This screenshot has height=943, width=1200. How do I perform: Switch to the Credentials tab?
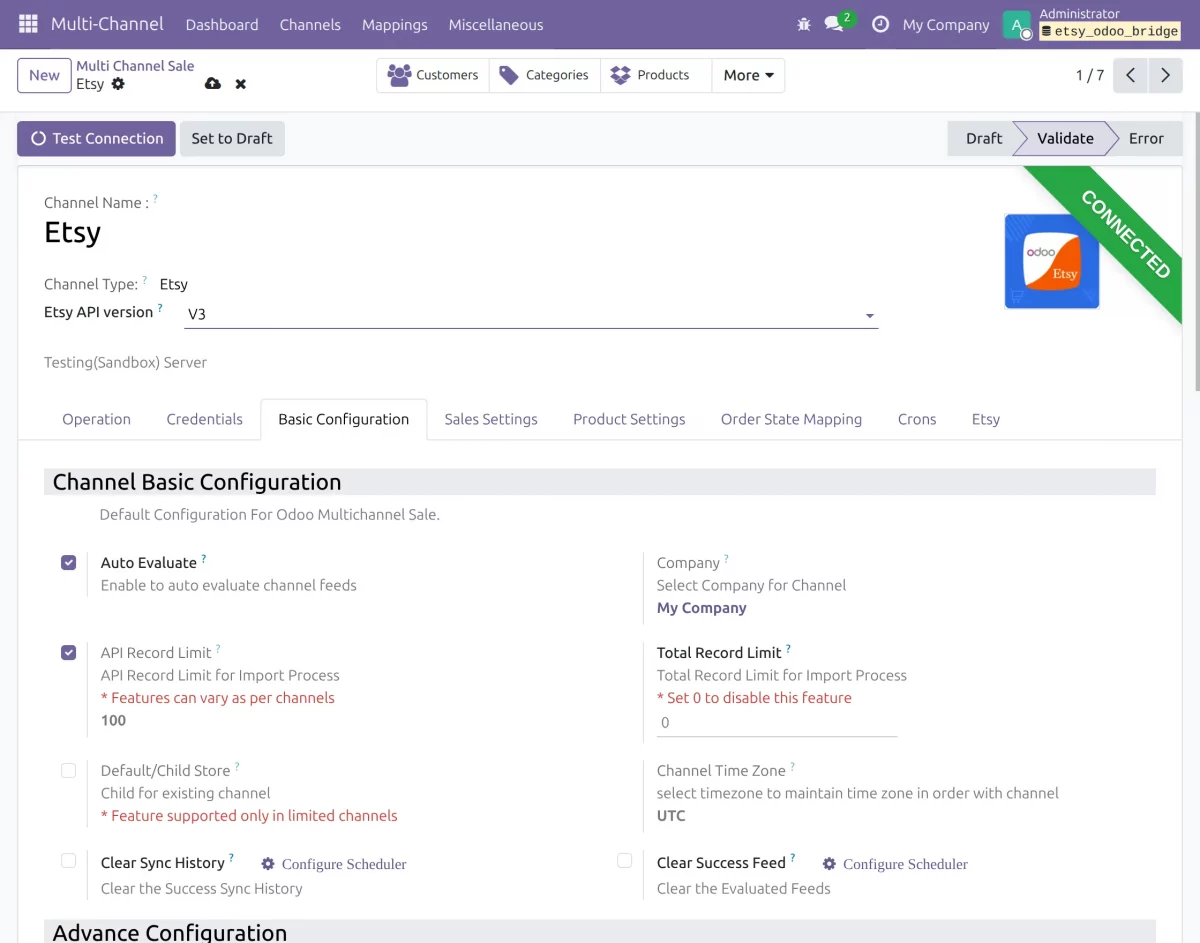pos(204,419)
